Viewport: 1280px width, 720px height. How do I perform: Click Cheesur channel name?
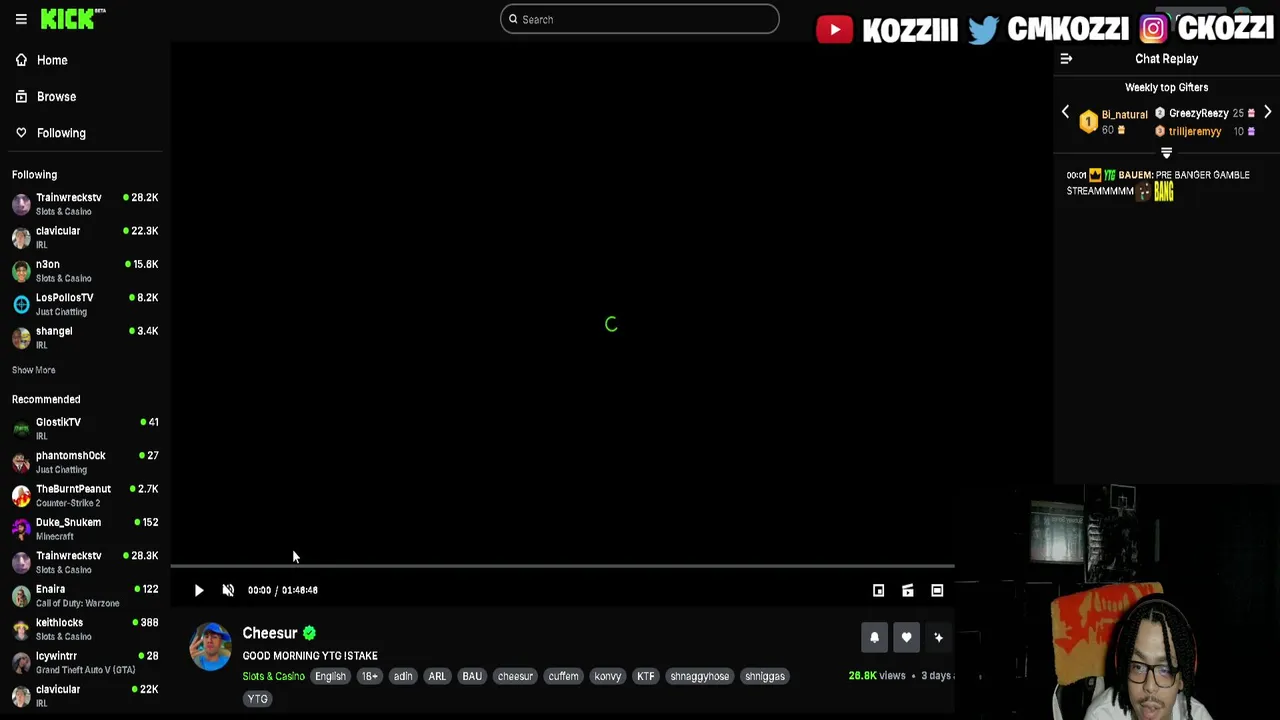270,633
